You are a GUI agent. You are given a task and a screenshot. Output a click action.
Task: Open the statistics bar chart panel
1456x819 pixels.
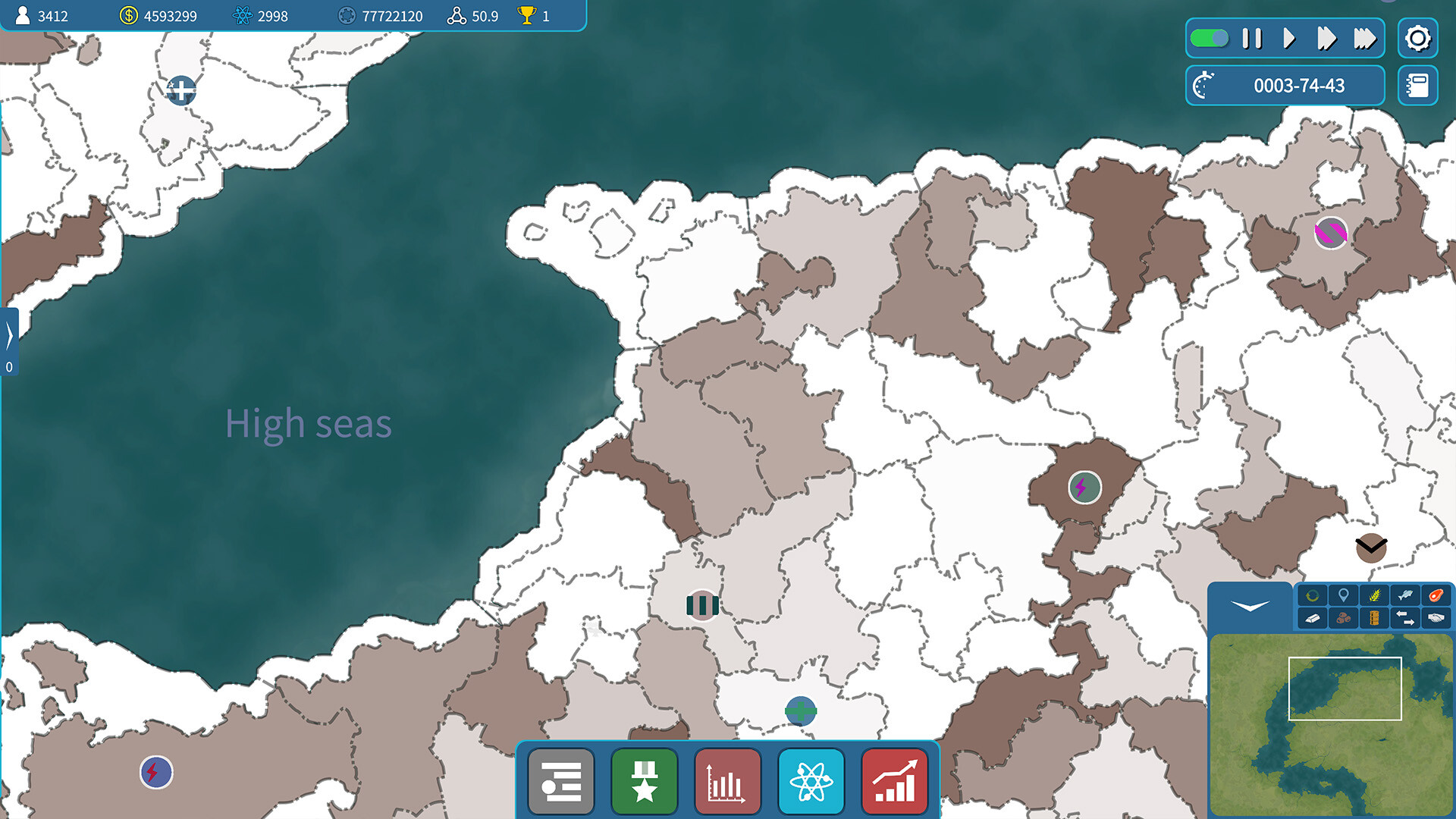click(727, 781)
